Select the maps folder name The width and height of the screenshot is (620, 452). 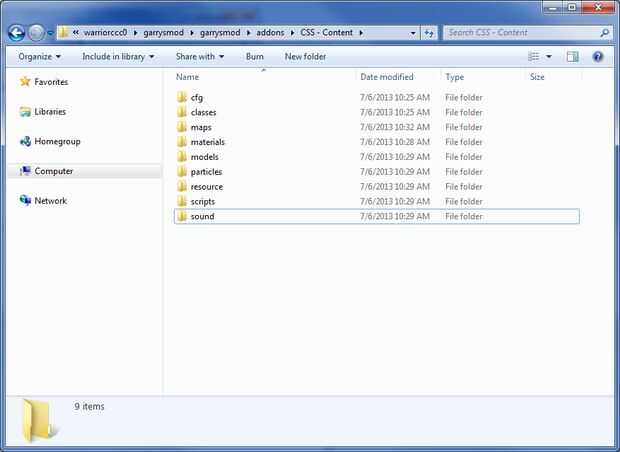pos(201,127)
